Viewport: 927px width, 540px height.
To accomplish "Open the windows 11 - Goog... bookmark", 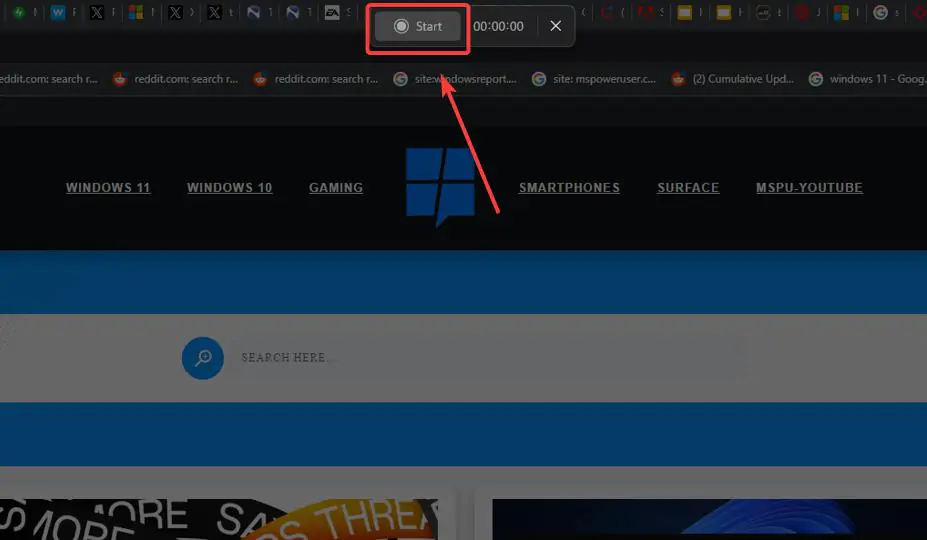I will [x=868, y=79].
